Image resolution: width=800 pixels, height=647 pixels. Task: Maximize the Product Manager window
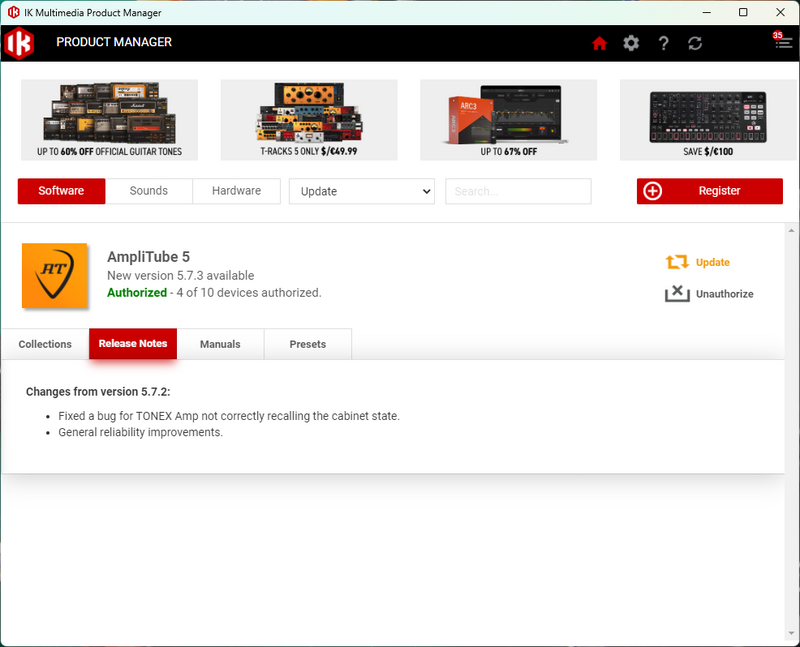click(x=743, y=12)
